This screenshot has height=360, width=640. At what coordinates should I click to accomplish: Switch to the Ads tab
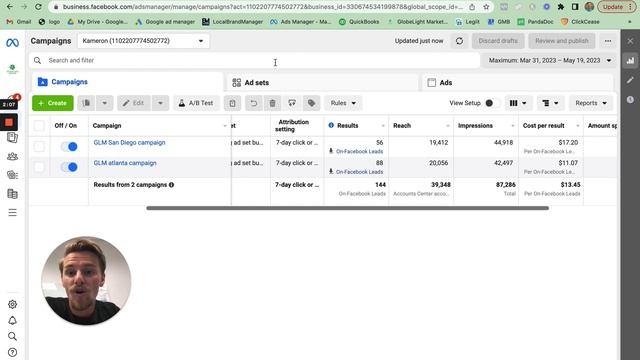click(x=517, y=82)
